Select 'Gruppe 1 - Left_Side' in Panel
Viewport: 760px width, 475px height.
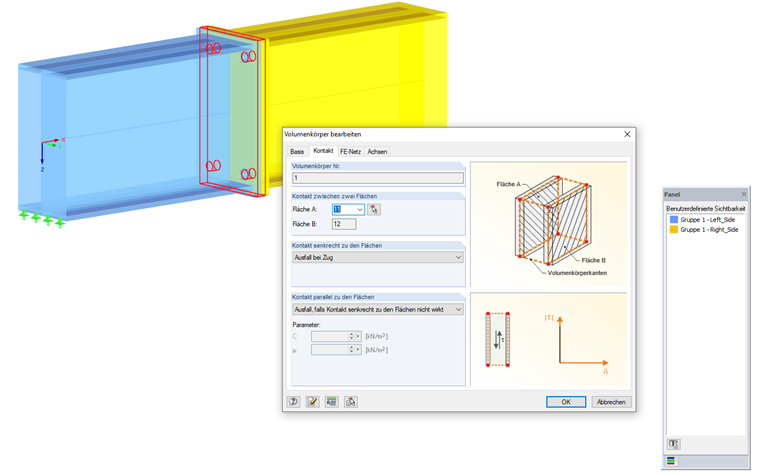(x=707, y=220)
